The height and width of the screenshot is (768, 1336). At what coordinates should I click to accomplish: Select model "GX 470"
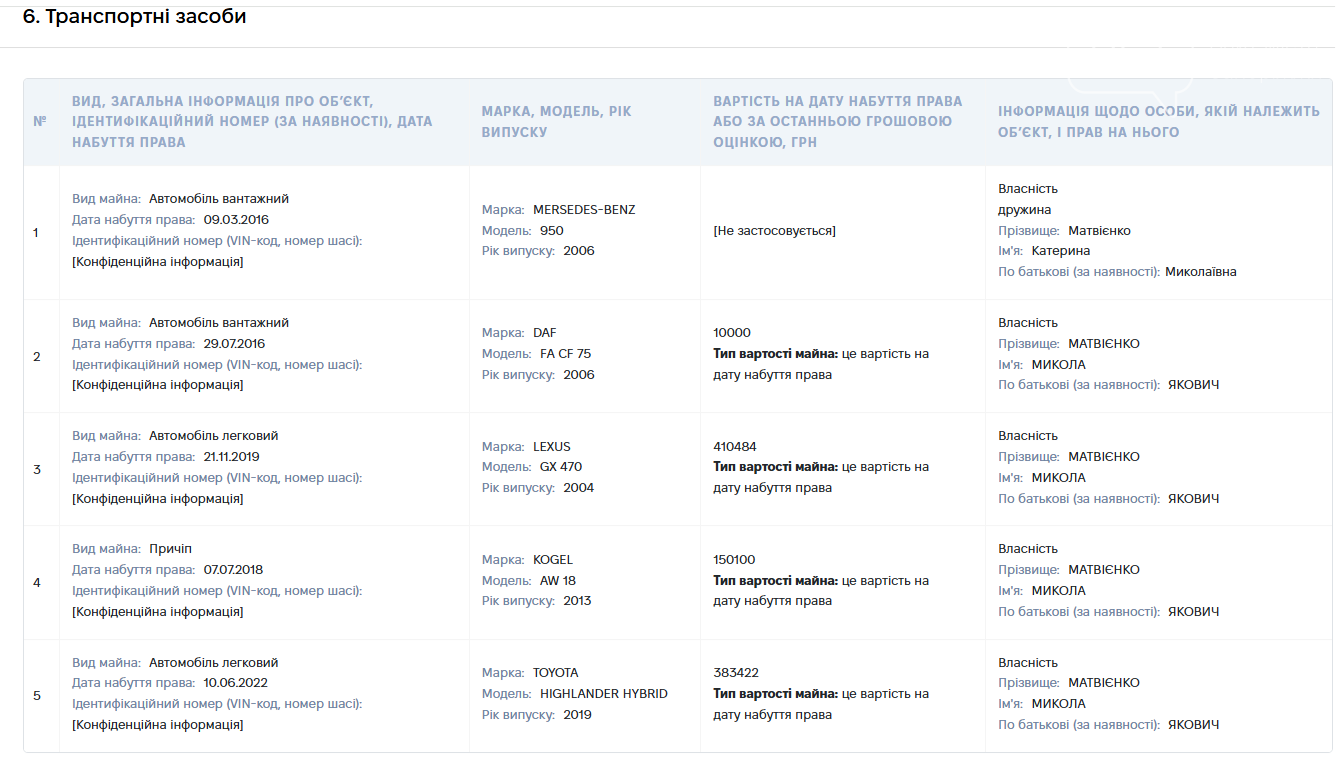pos(561,466)
